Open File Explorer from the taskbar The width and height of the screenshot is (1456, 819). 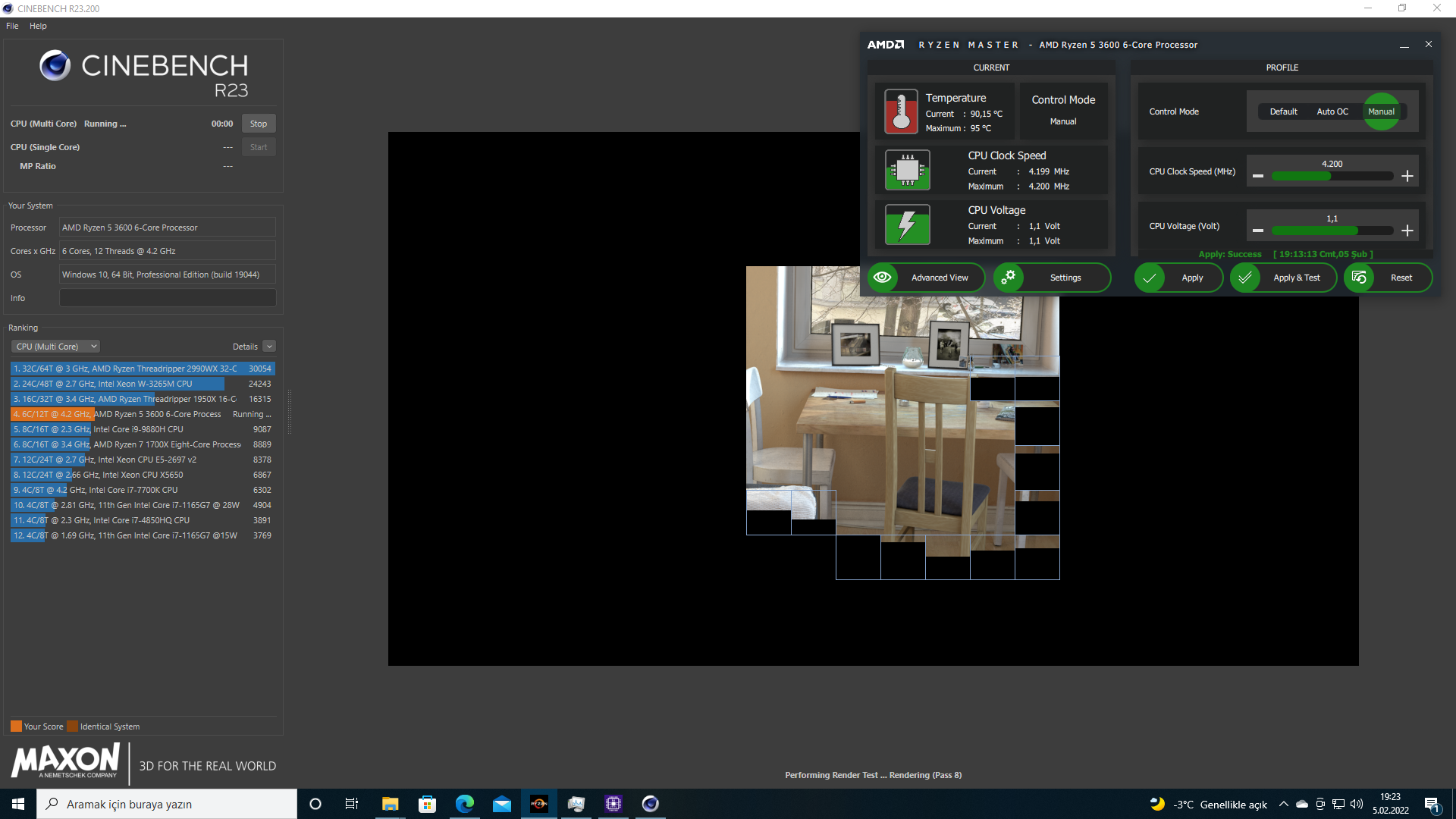(390, 804)
